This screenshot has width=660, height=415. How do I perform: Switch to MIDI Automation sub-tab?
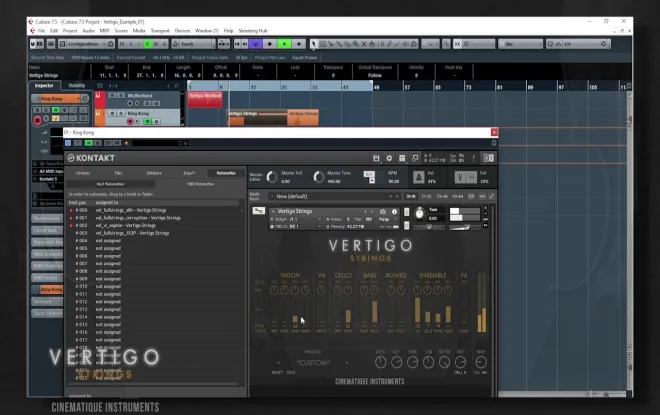click(x=200, y=184)
